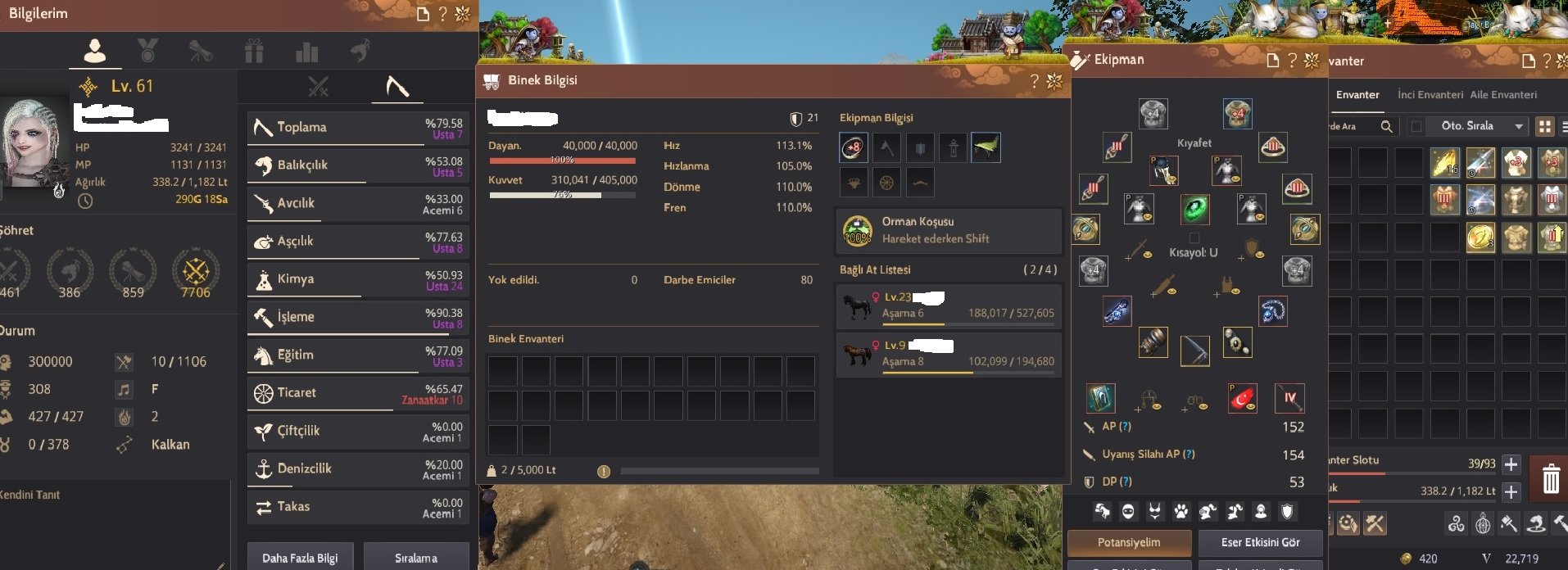
Task: Click the inventory search magnifier icon
Action: (x=1386, y=126)
